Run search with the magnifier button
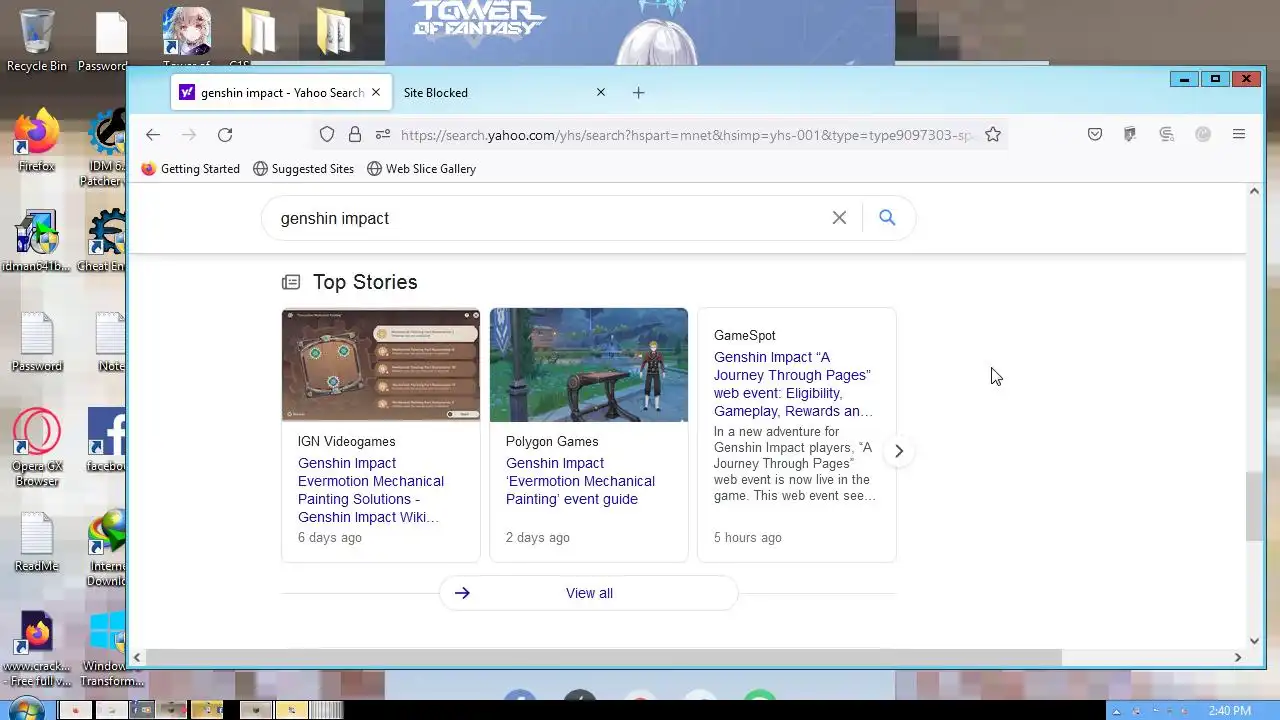Screen dimensions: 1280x720 coord(887,217)
